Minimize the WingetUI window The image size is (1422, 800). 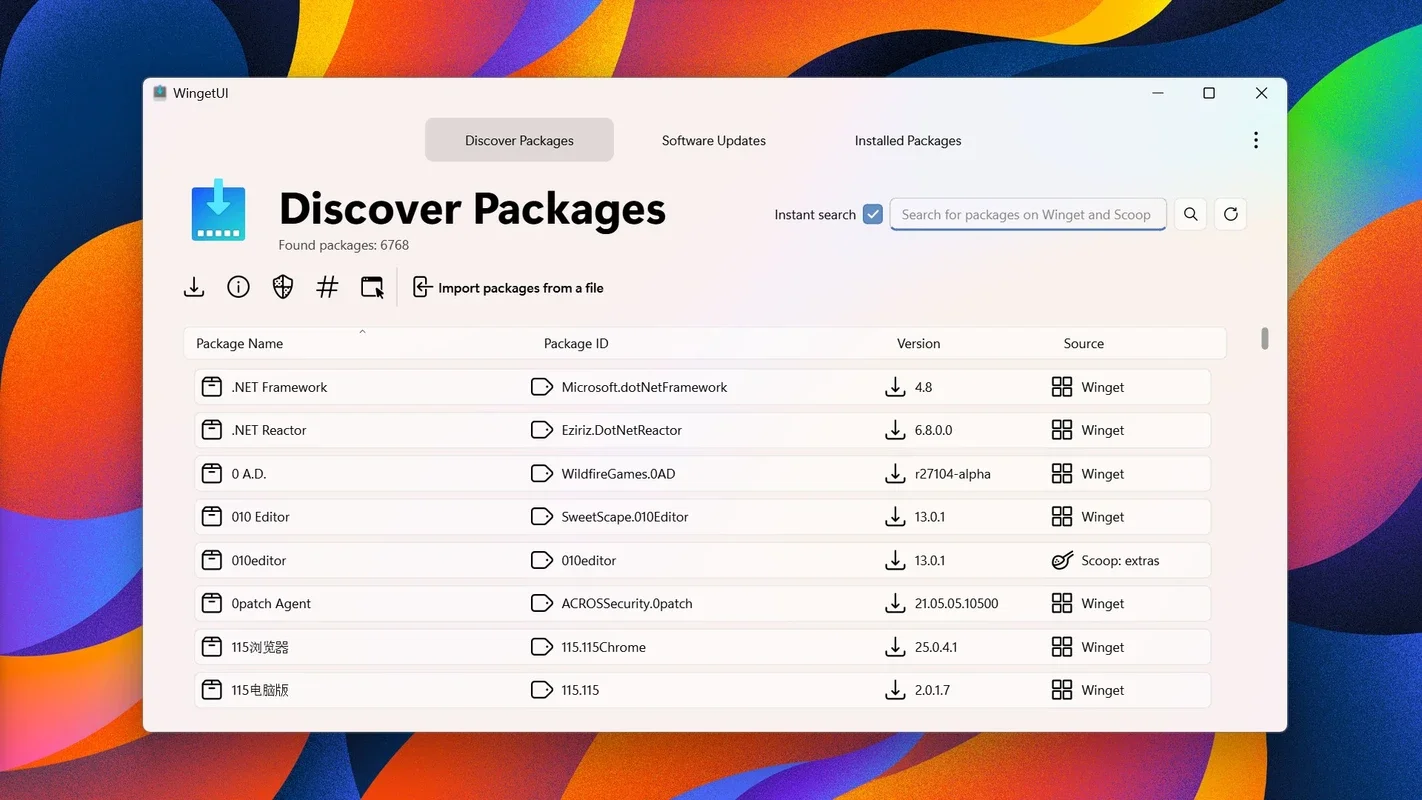click(x=1157, y=93)
